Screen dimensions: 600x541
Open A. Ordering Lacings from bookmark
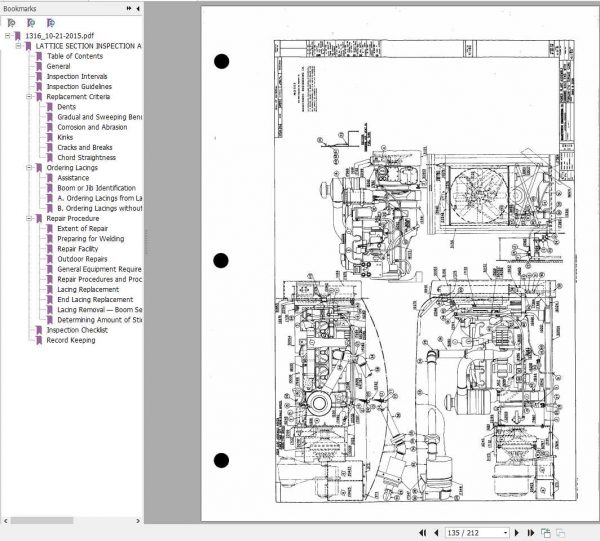click(x=99, y=198)
